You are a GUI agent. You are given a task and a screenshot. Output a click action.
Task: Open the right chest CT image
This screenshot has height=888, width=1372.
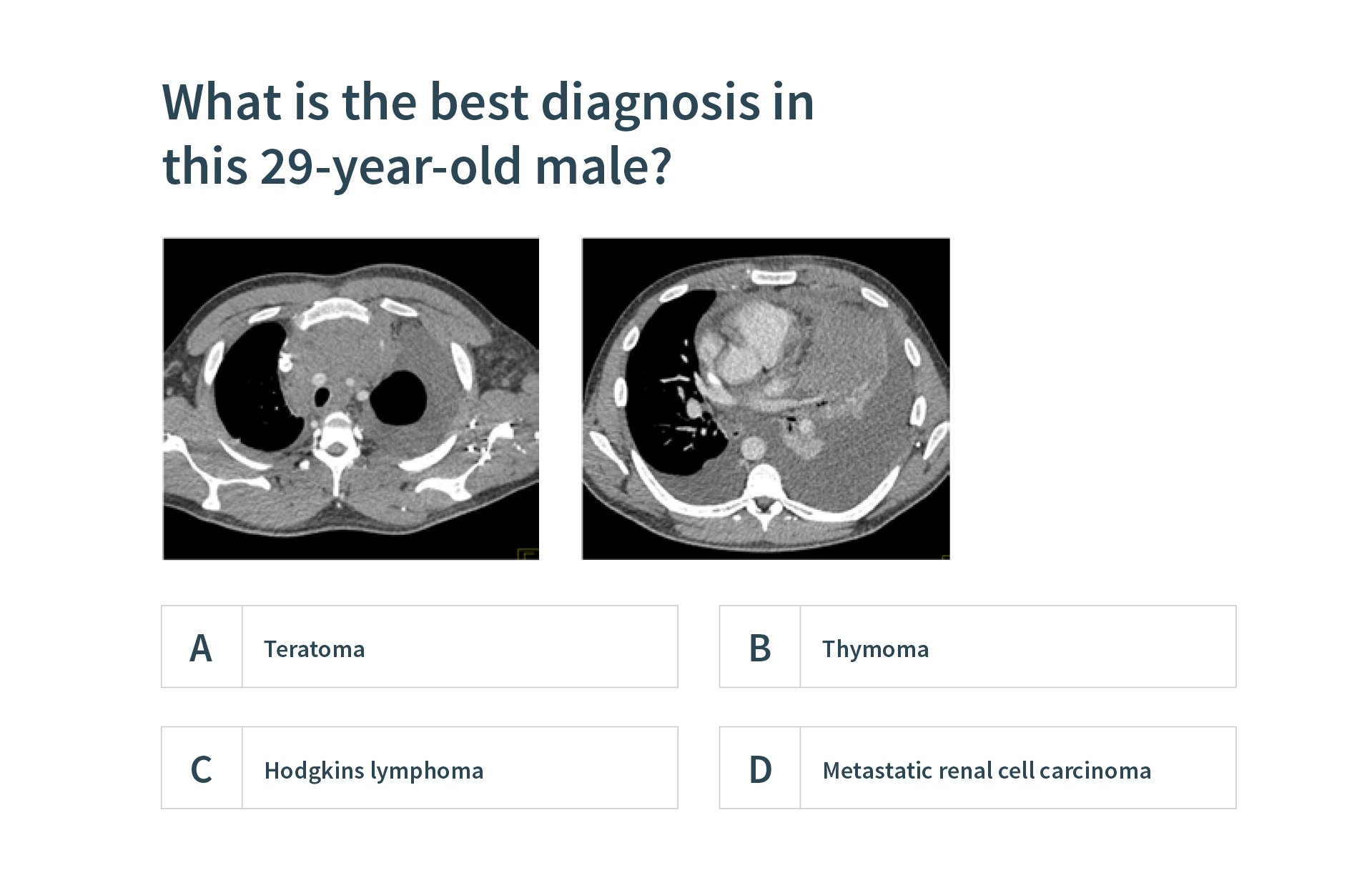766,398
